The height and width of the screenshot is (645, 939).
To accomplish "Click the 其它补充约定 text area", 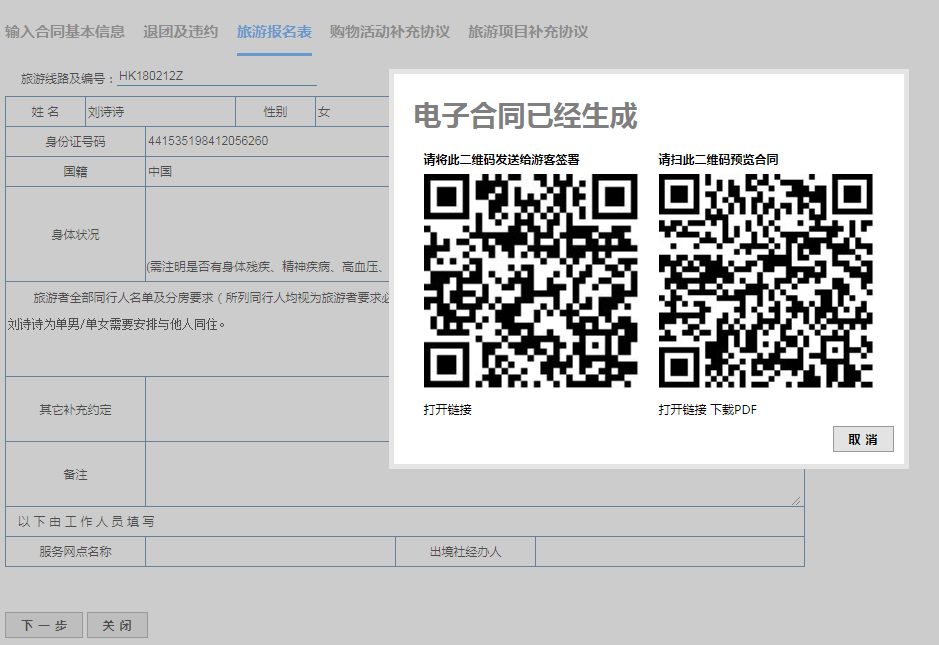I will pos(268,410).
